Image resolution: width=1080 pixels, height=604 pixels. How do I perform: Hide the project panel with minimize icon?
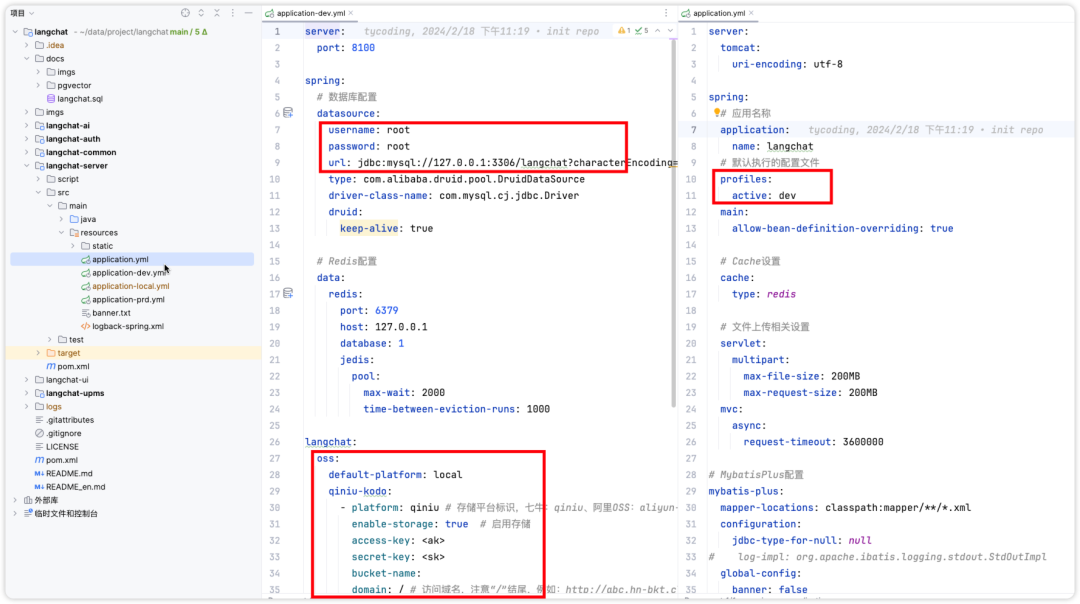pyautogui.click(x=249, y=13)
